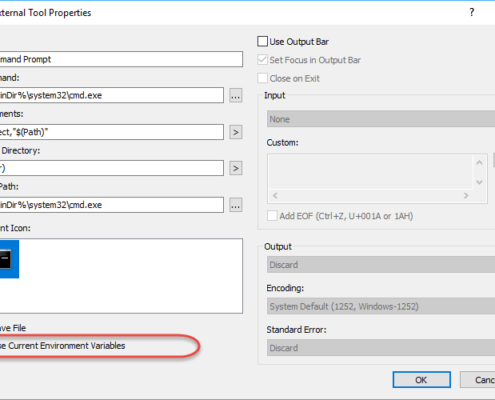Toggle Set Focus in Output Bar
This screenshot has height=400, width=495.
coord(263,60)
